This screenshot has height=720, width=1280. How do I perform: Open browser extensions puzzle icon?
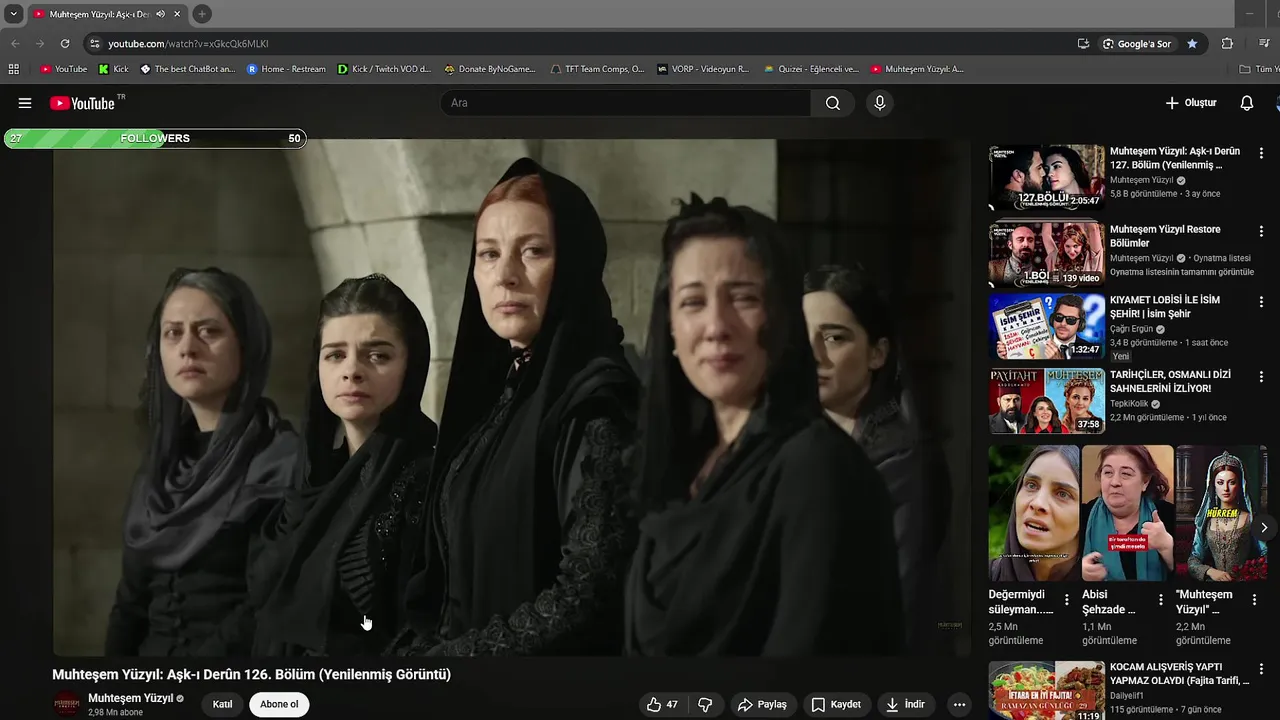point(1227,44)
